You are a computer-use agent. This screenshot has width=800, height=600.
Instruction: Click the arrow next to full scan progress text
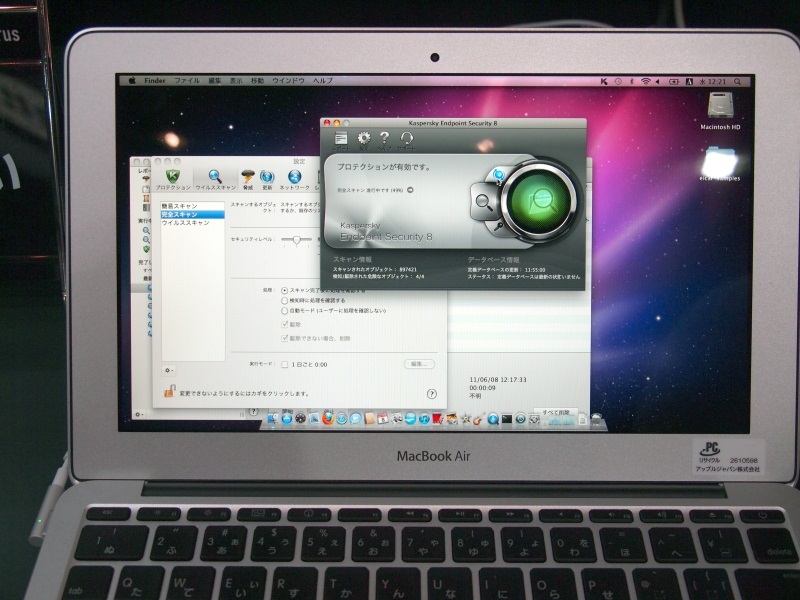coord(410,190)
